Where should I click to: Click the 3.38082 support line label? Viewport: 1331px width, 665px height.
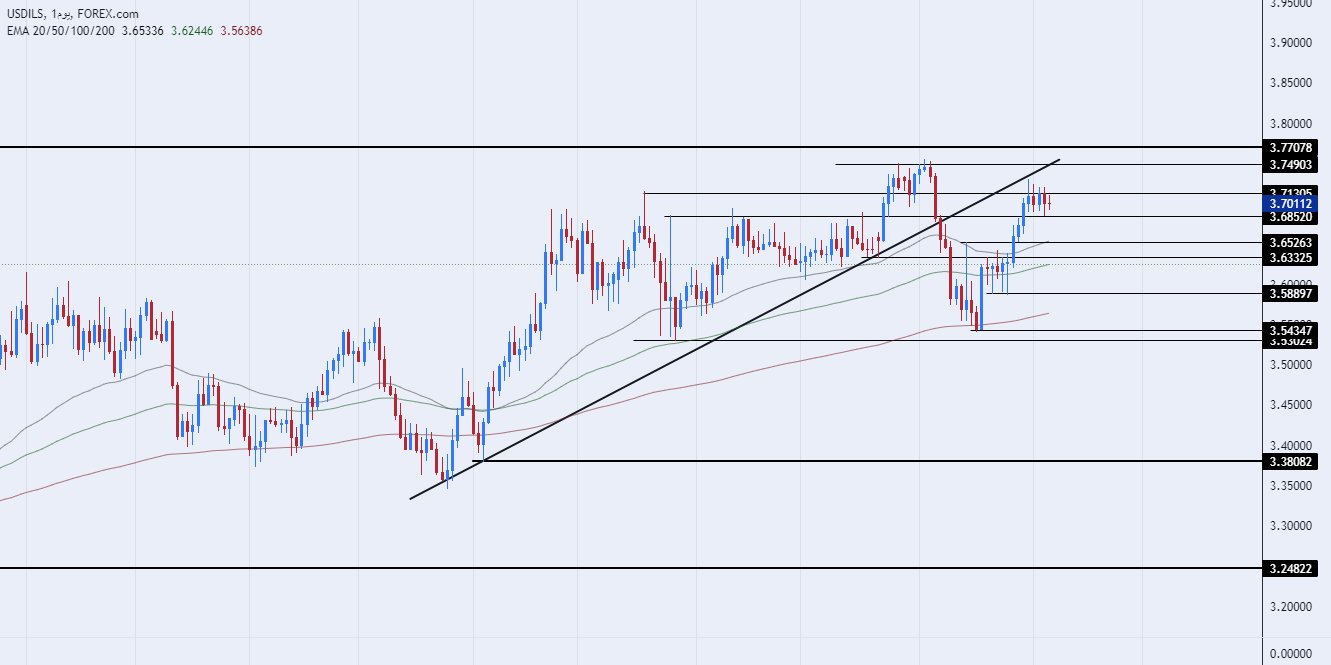coord(1292,461)
